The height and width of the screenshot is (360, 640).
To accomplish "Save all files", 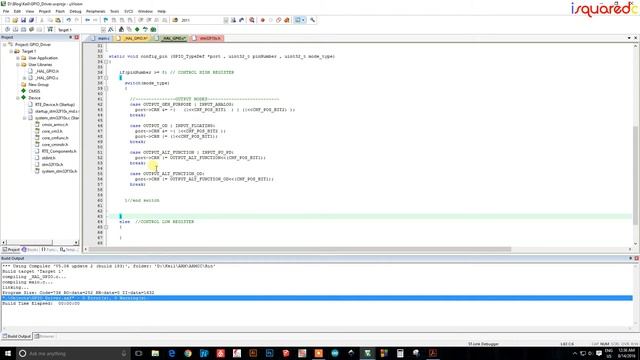I will [31, 20].
